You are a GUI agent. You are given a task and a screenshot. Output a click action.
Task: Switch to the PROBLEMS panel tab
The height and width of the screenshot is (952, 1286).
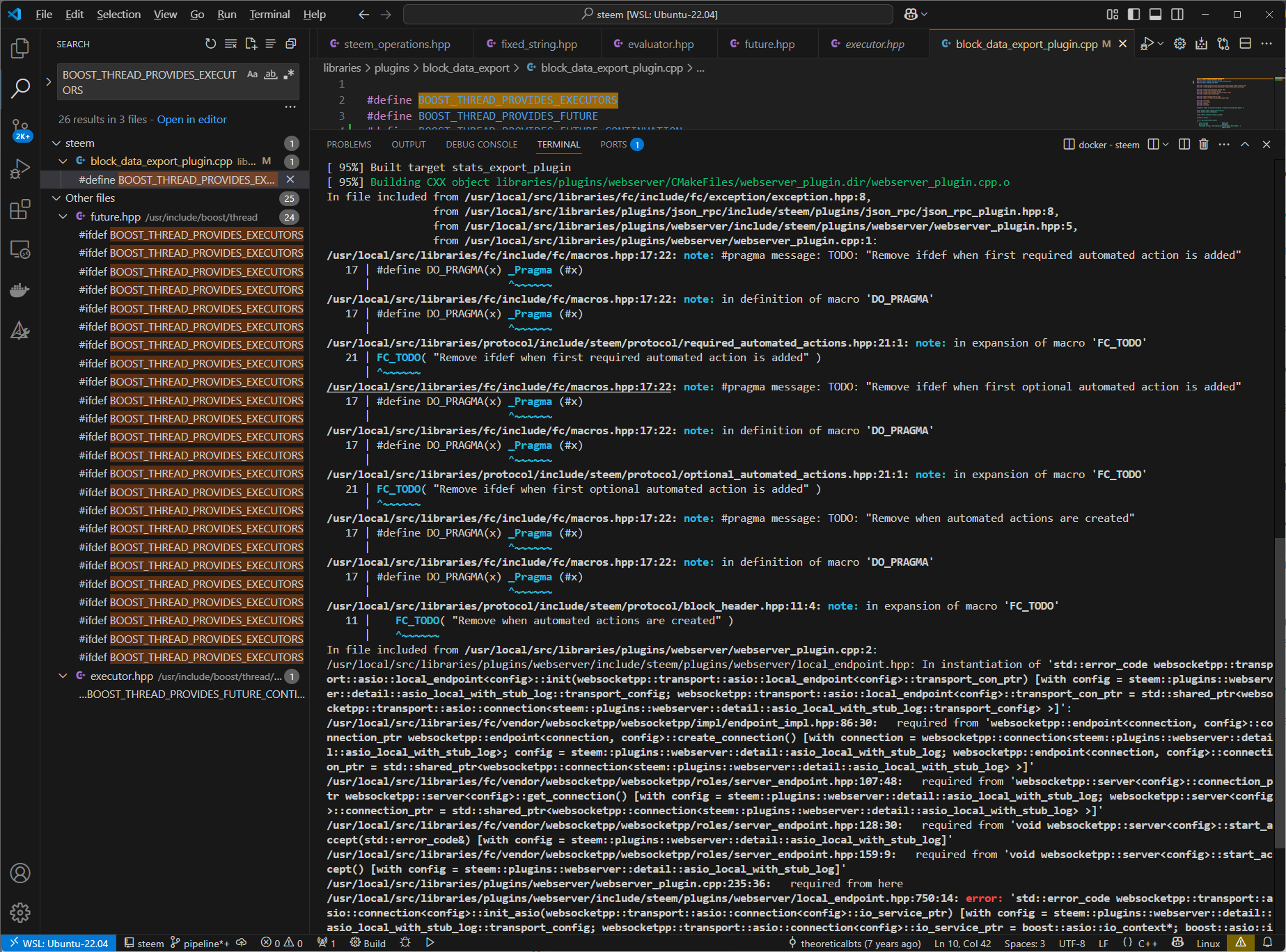pos(349,145)
